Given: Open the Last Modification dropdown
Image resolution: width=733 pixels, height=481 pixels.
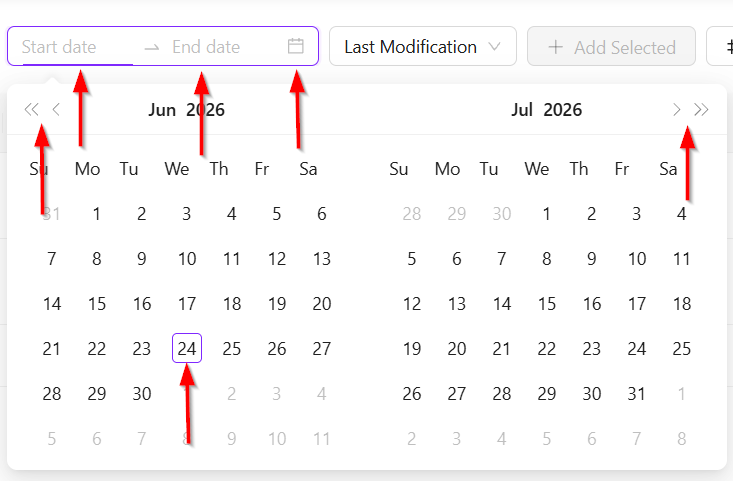Looking at the screenshot, I should (x=423, y=46).
